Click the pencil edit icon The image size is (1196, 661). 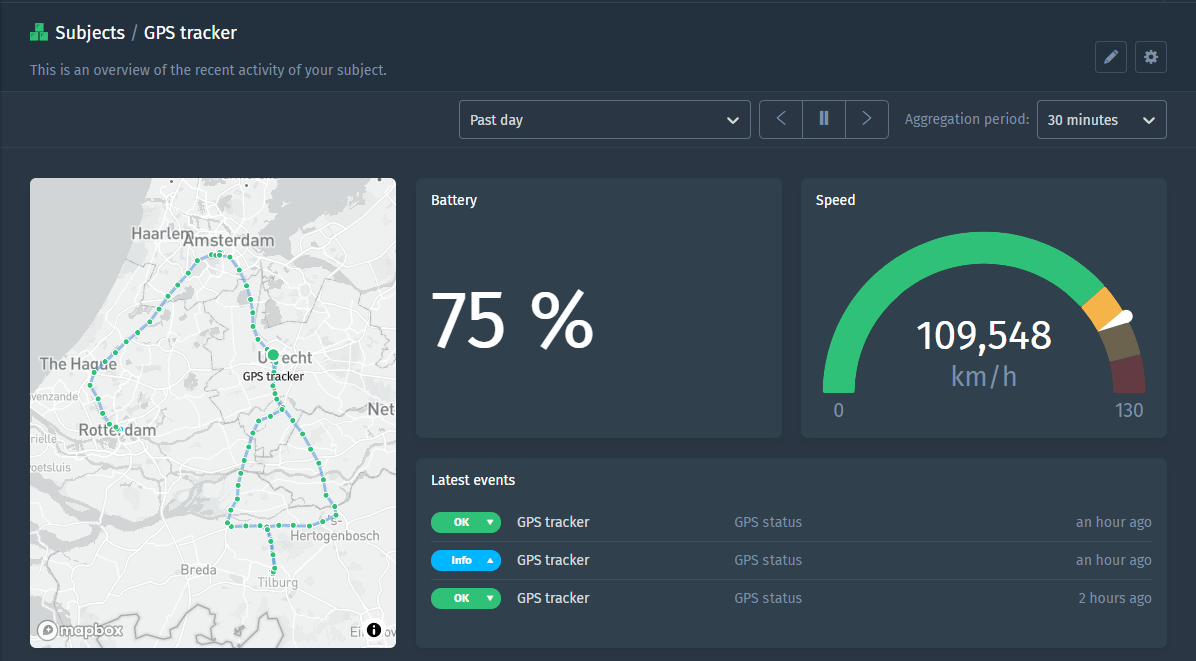pos(1110,58)
